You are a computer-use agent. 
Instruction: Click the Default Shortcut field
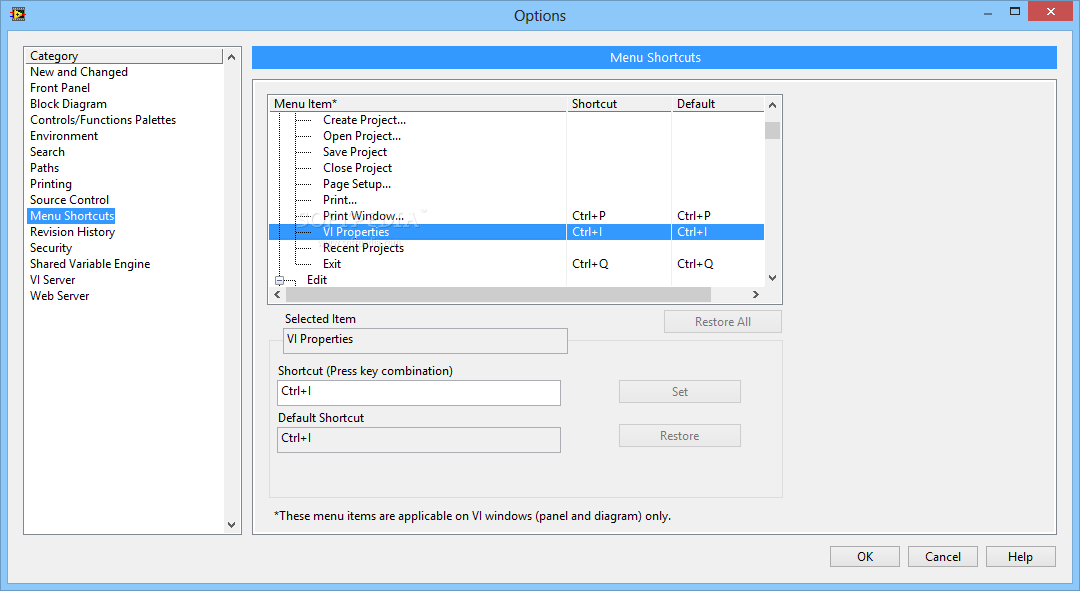(419, 439)
